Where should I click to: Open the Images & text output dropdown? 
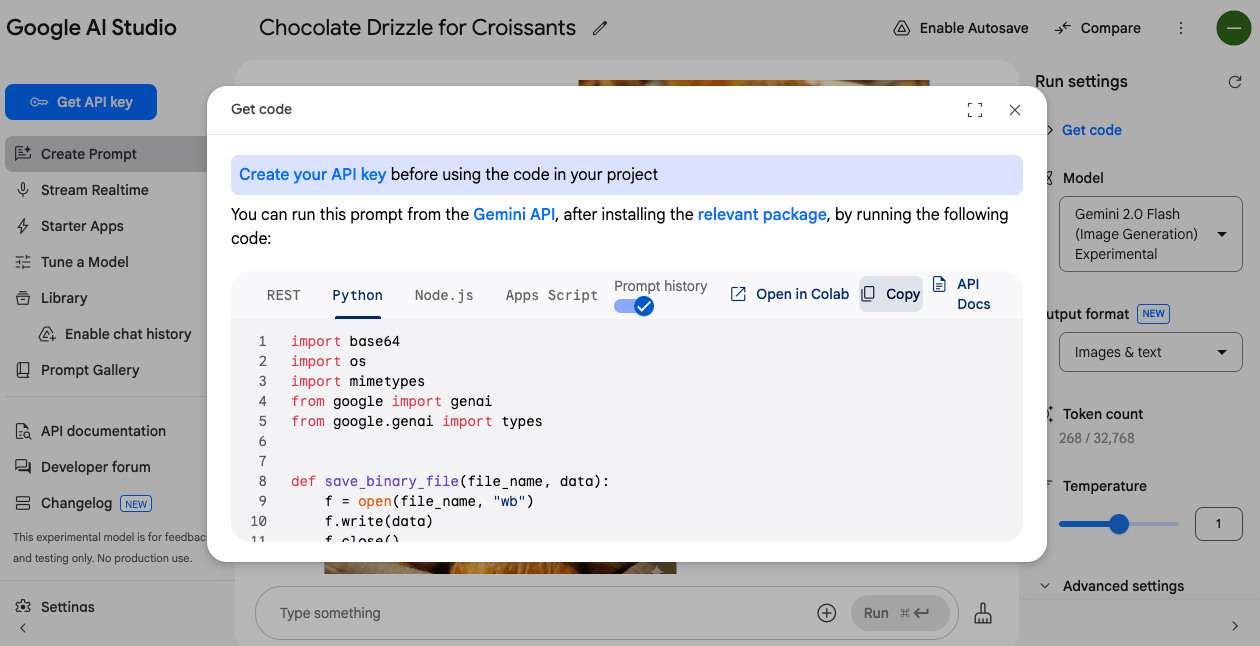pyautogui.click(x=1150, y=352)
